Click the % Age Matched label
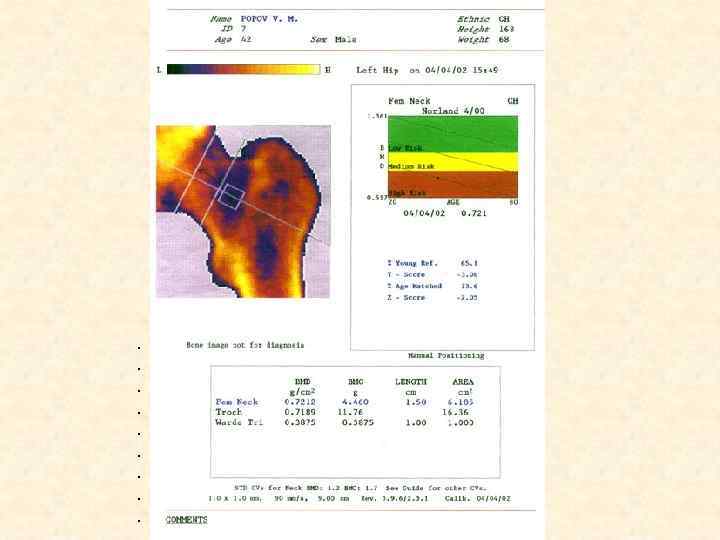Screen dimensions: 720x540 [x=414, y=286]
